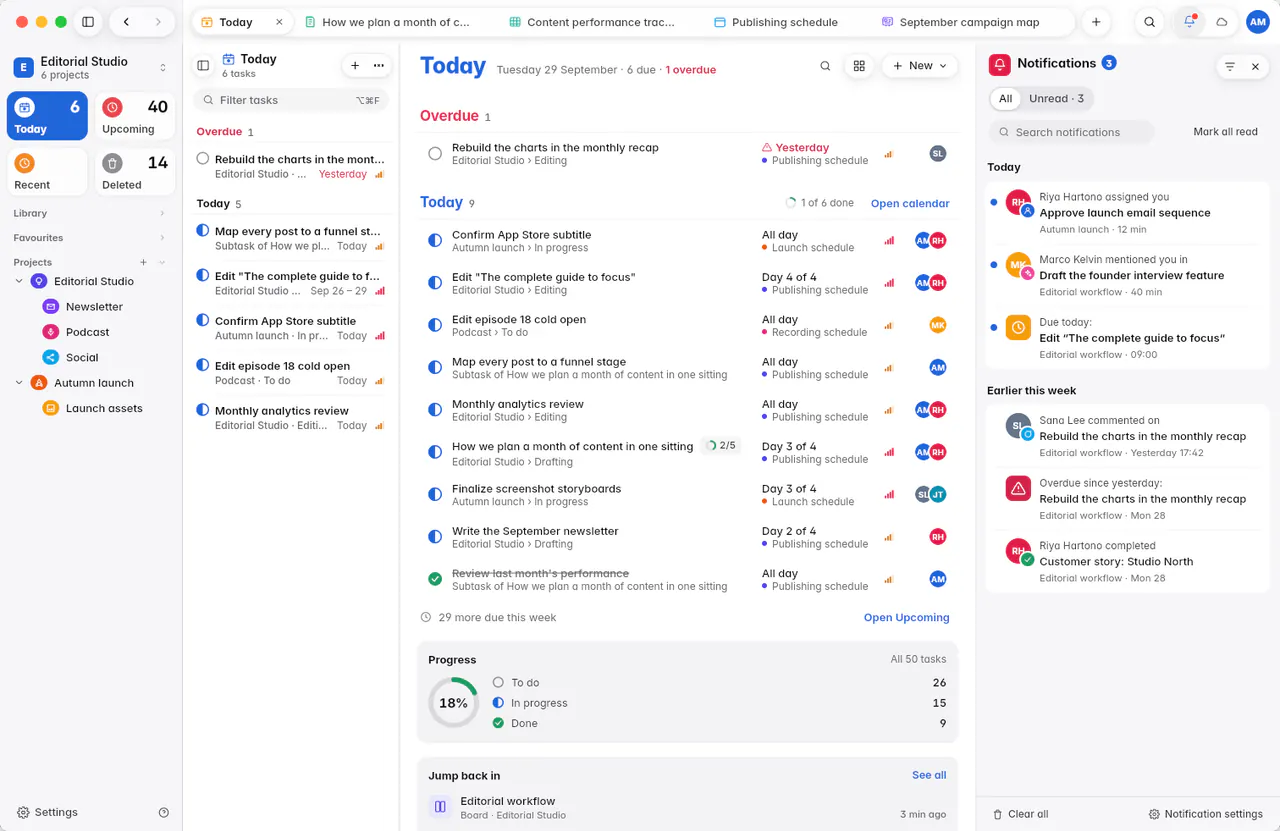
Task: Toggle the sidebar icon in title bar
Action: (88, 22)
